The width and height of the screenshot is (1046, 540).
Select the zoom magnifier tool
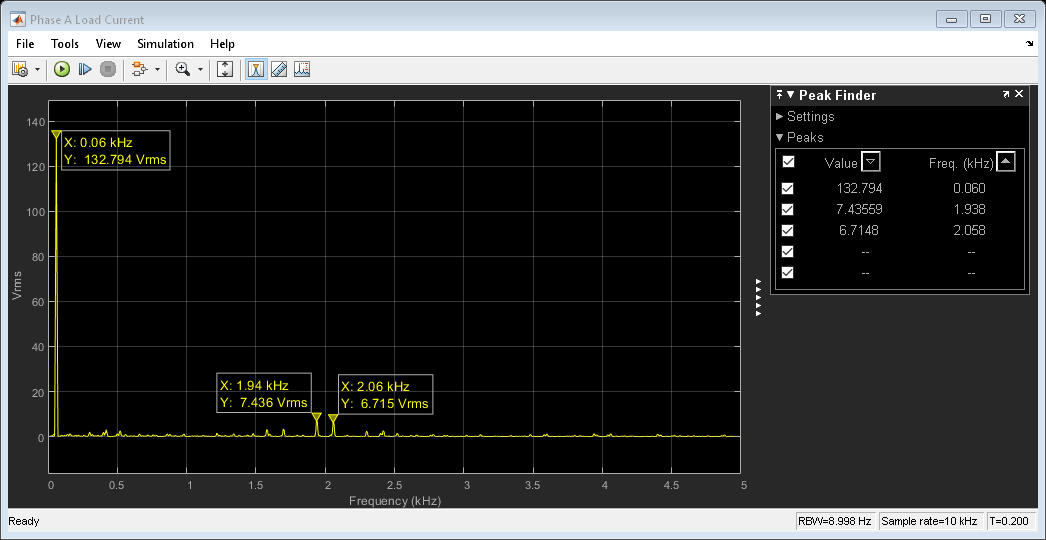(182, 69)
